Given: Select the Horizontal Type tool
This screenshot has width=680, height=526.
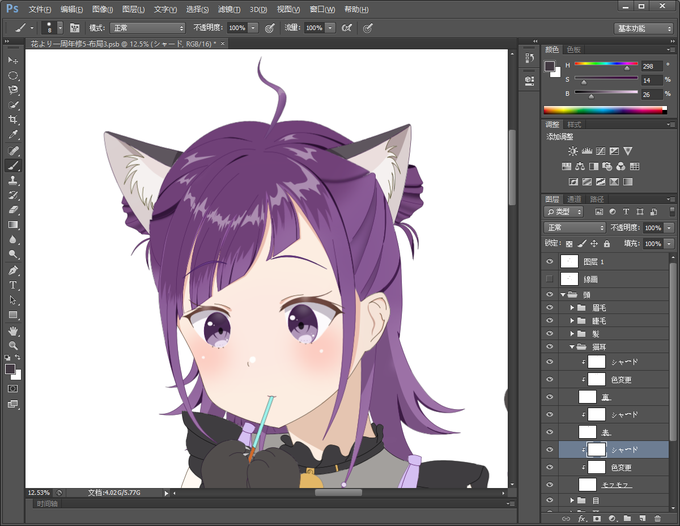Looking at the screenshot, I should (13, 285).
